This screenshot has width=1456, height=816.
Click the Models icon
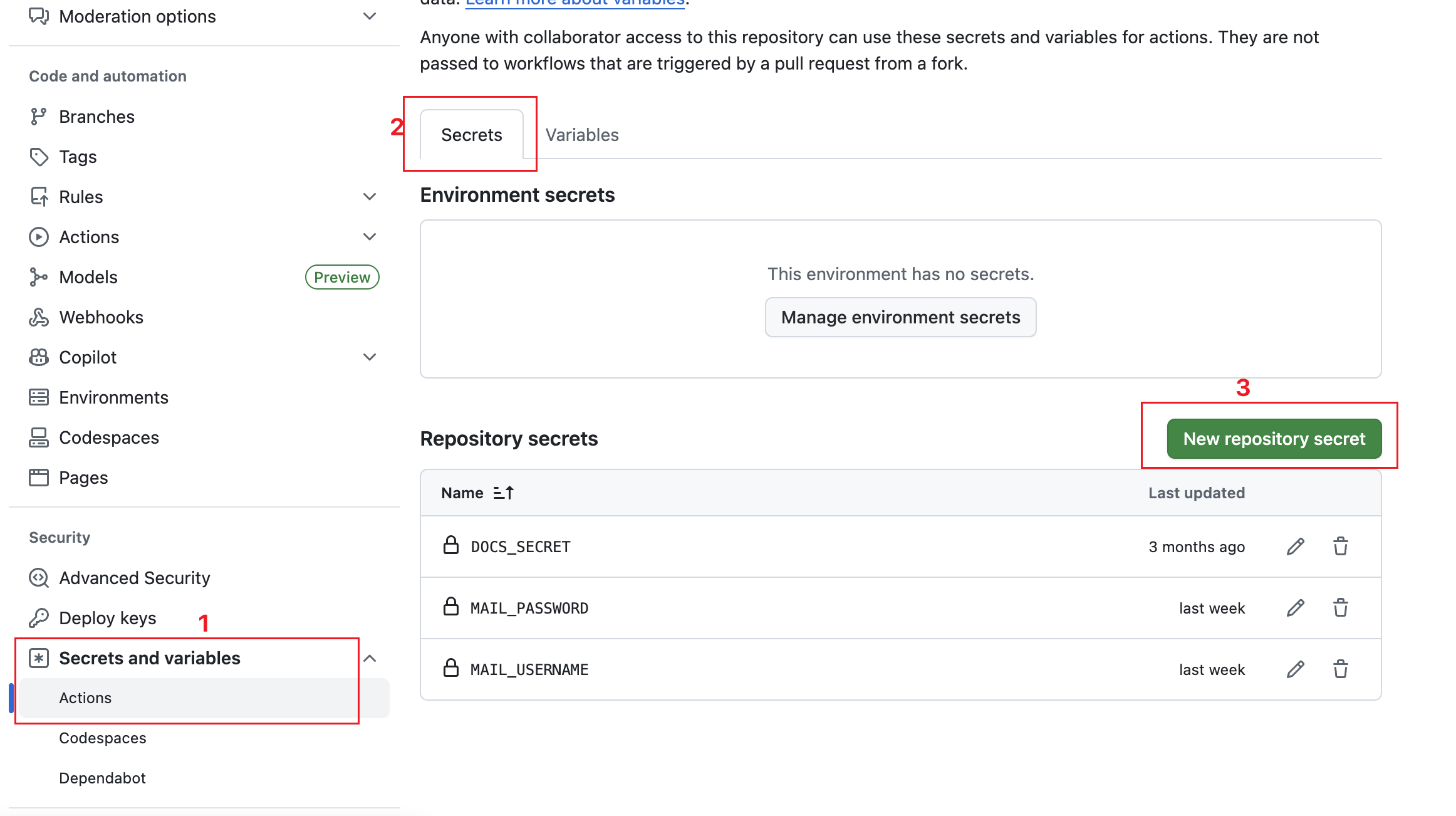(39, 276)
